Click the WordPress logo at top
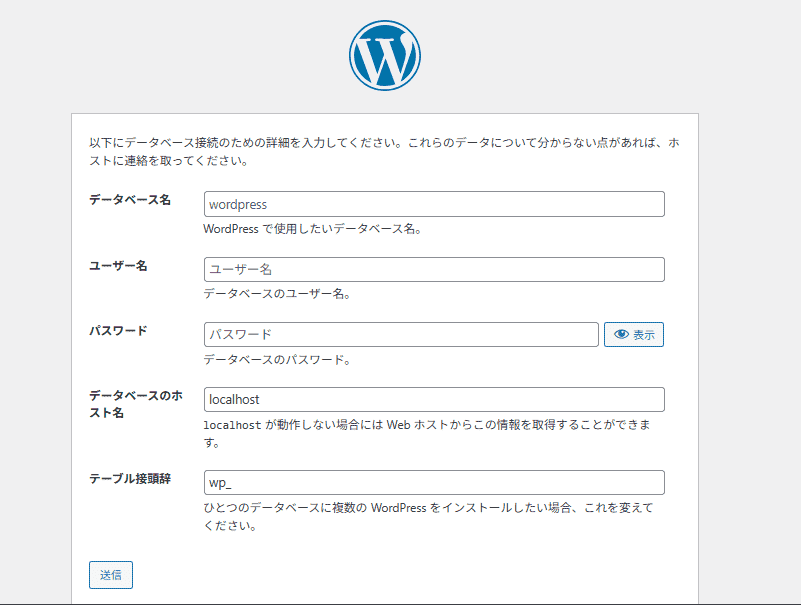The height and width of the screenshot is (605, 801). [385, 54]
